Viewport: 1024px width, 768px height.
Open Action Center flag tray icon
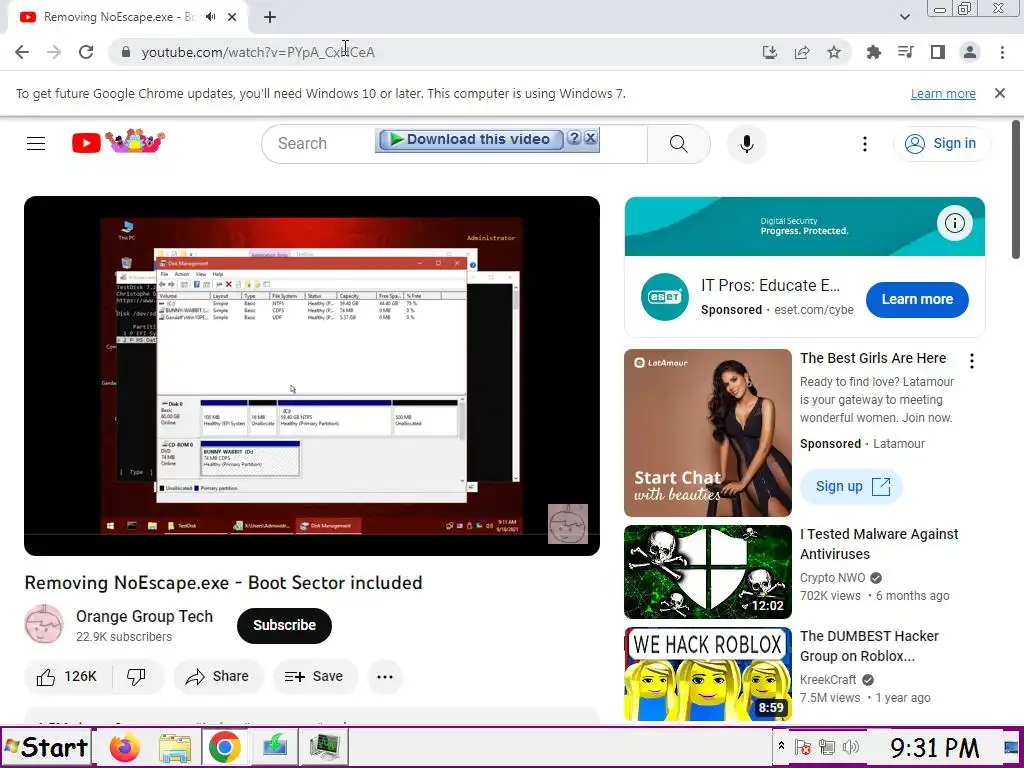[803, 747]
